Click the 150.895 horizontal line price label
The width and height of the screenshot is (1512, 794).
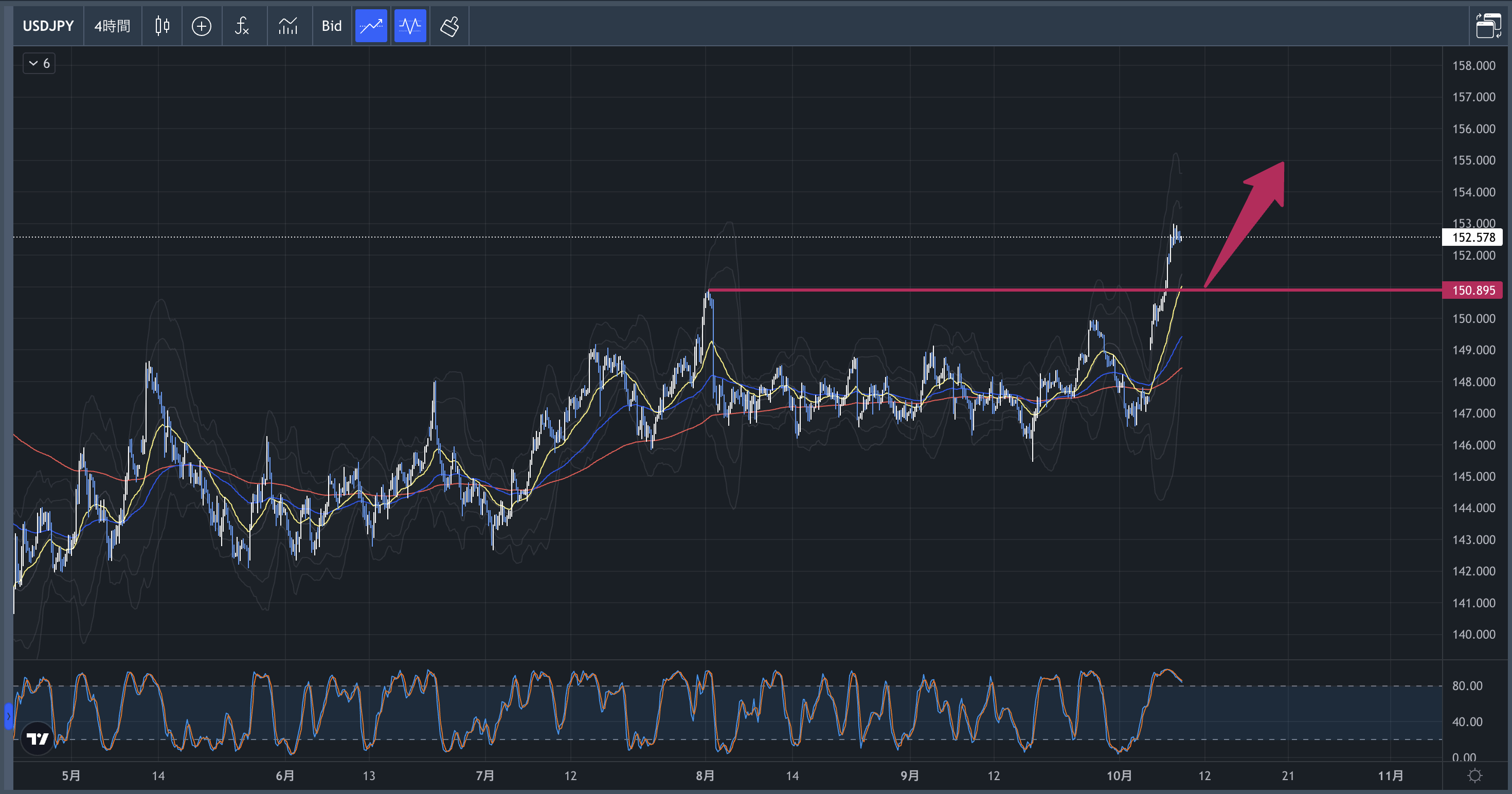click(x=1473, y=290)
